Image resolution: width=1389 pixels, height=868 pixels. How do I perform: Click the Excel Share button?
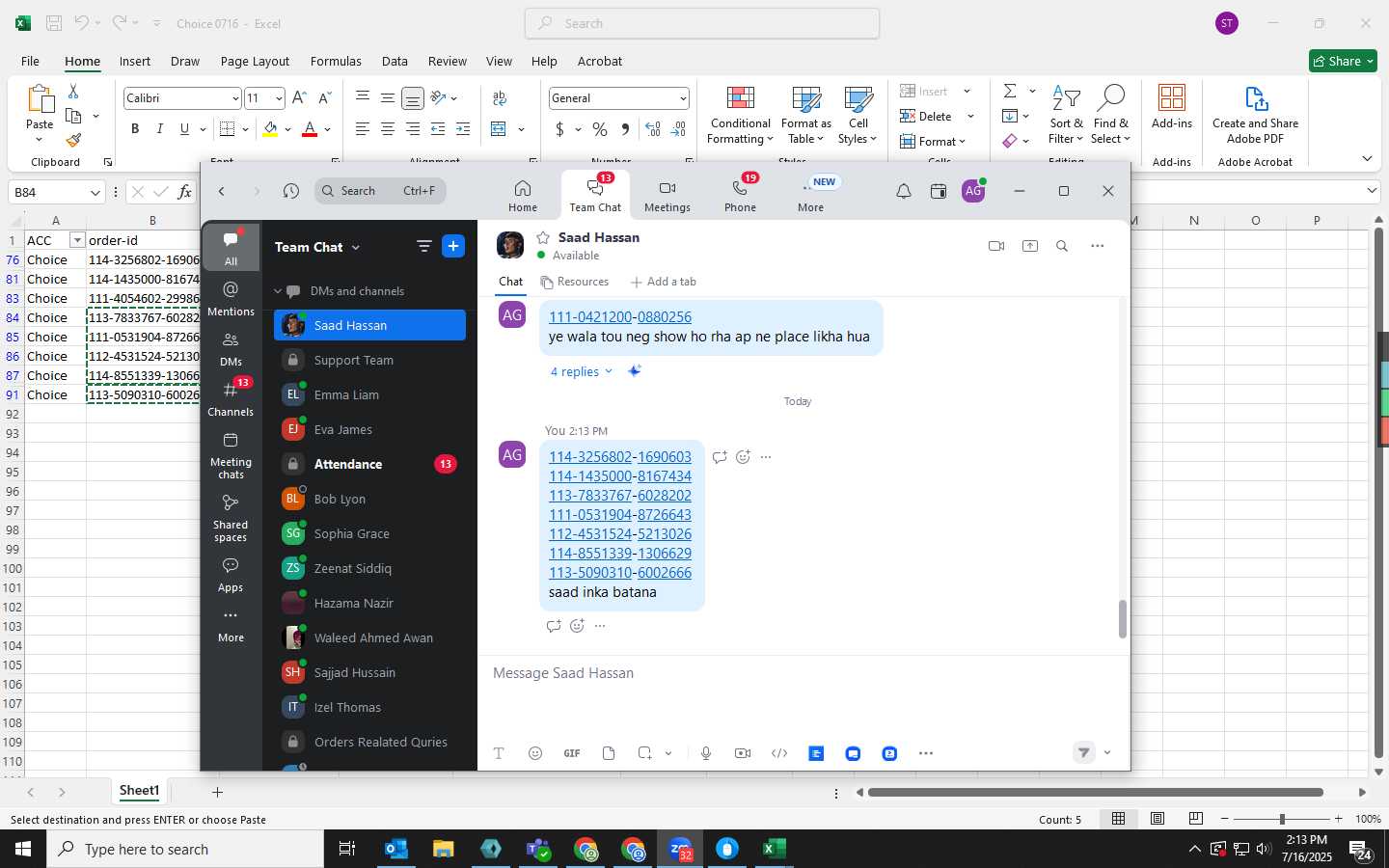coord(1343,61)
